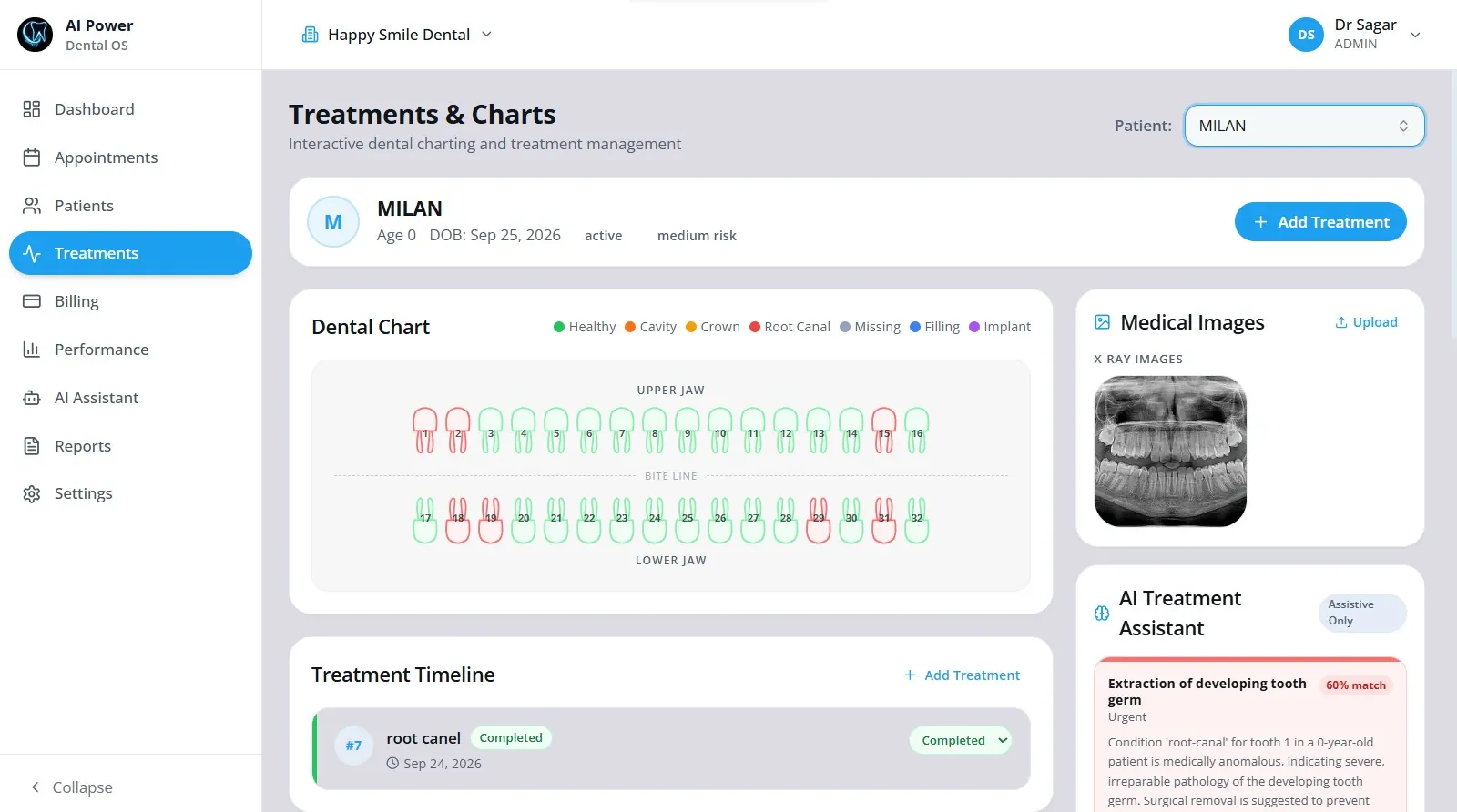The height and width of the screenshot is (812, 1457).
Task: Open the panoramic X-ray thumbnail
Action: [x=1170, y=452]
